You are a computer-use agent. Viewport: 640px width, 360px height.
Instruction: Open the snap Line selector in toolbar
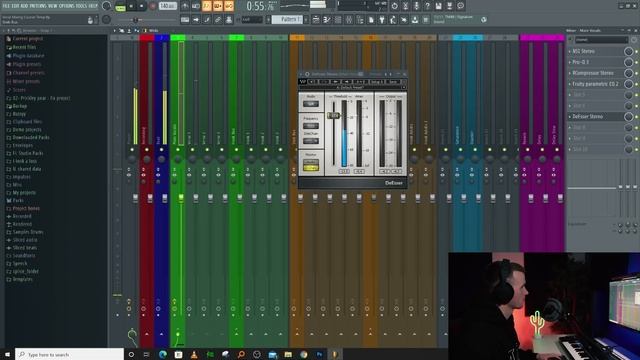click(252, 20)
